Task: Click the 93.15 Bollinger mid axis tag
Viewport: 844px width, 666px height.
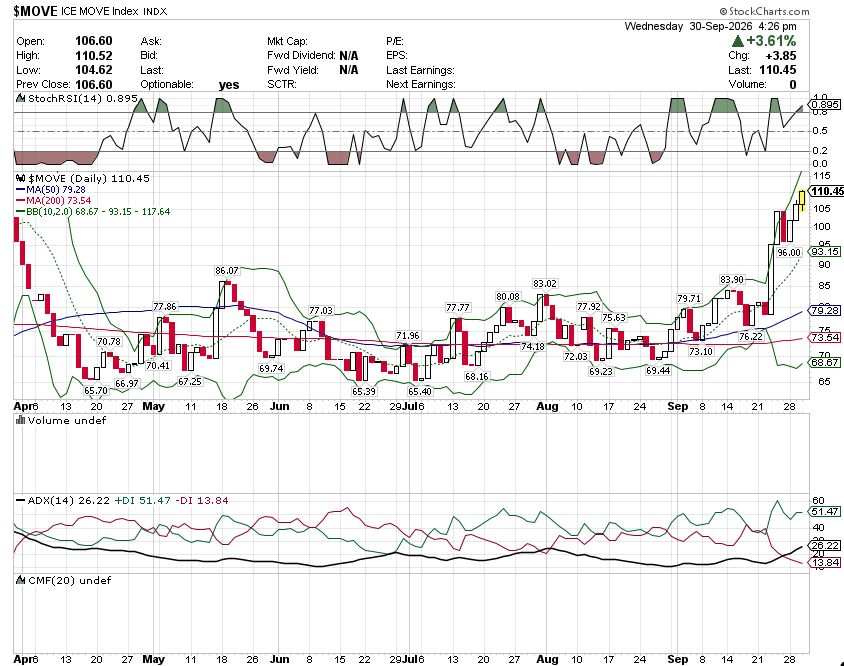Action: [826, 251]
